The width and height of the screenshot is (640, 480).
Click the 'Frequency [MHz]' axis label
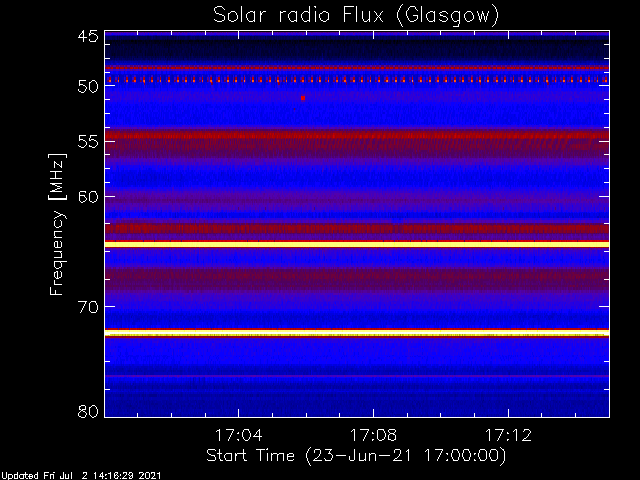coord(57,224)
